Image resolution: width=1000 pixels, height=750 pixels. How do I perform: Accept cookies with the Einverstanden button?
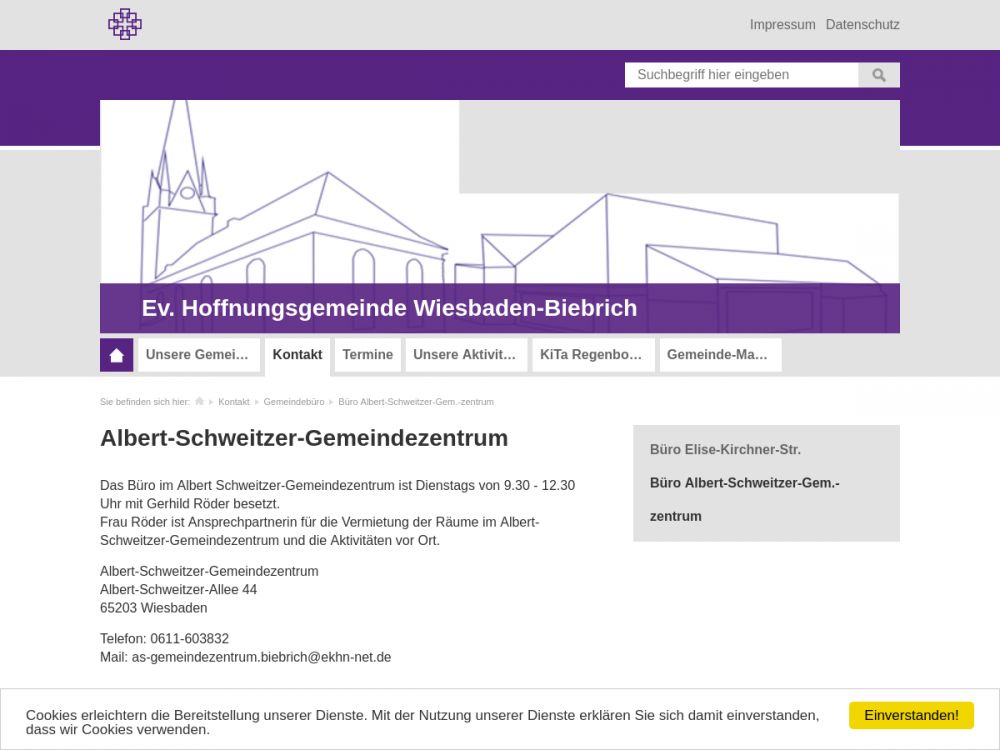pos(910,715)
